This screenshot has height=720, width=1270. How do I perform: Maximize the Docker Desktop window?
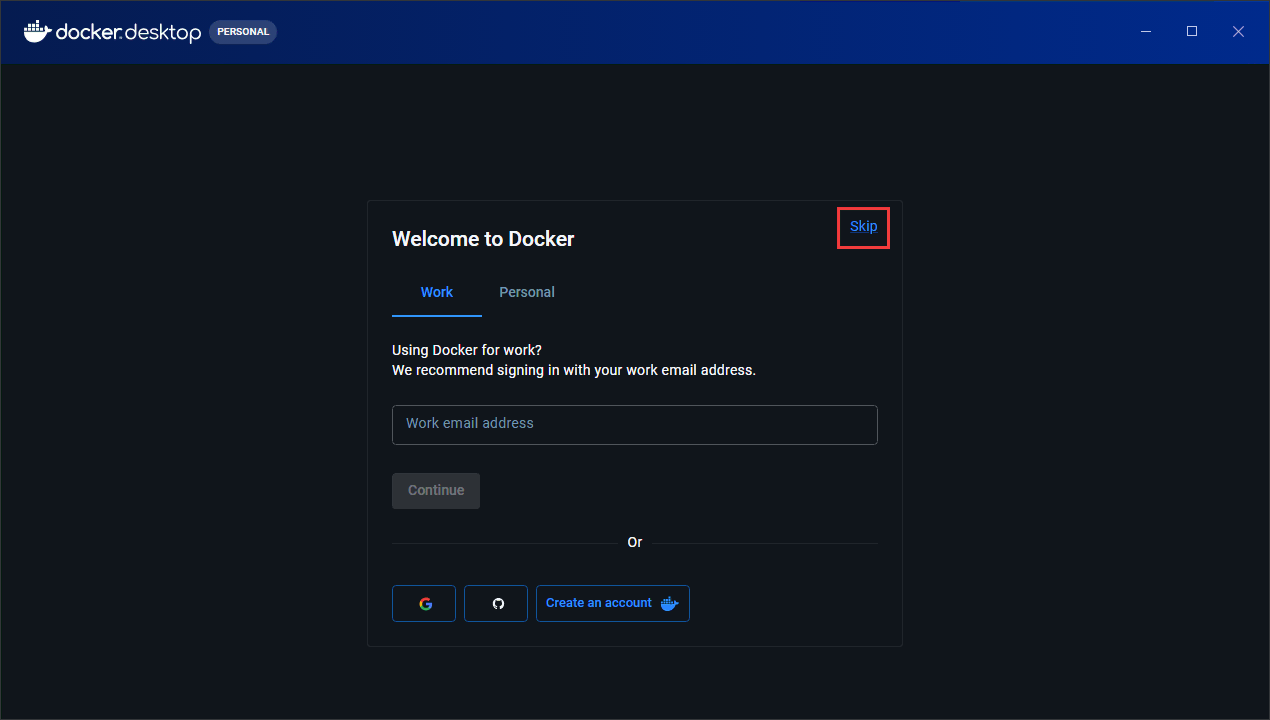pyautogui.click(x=1192, y=32)
